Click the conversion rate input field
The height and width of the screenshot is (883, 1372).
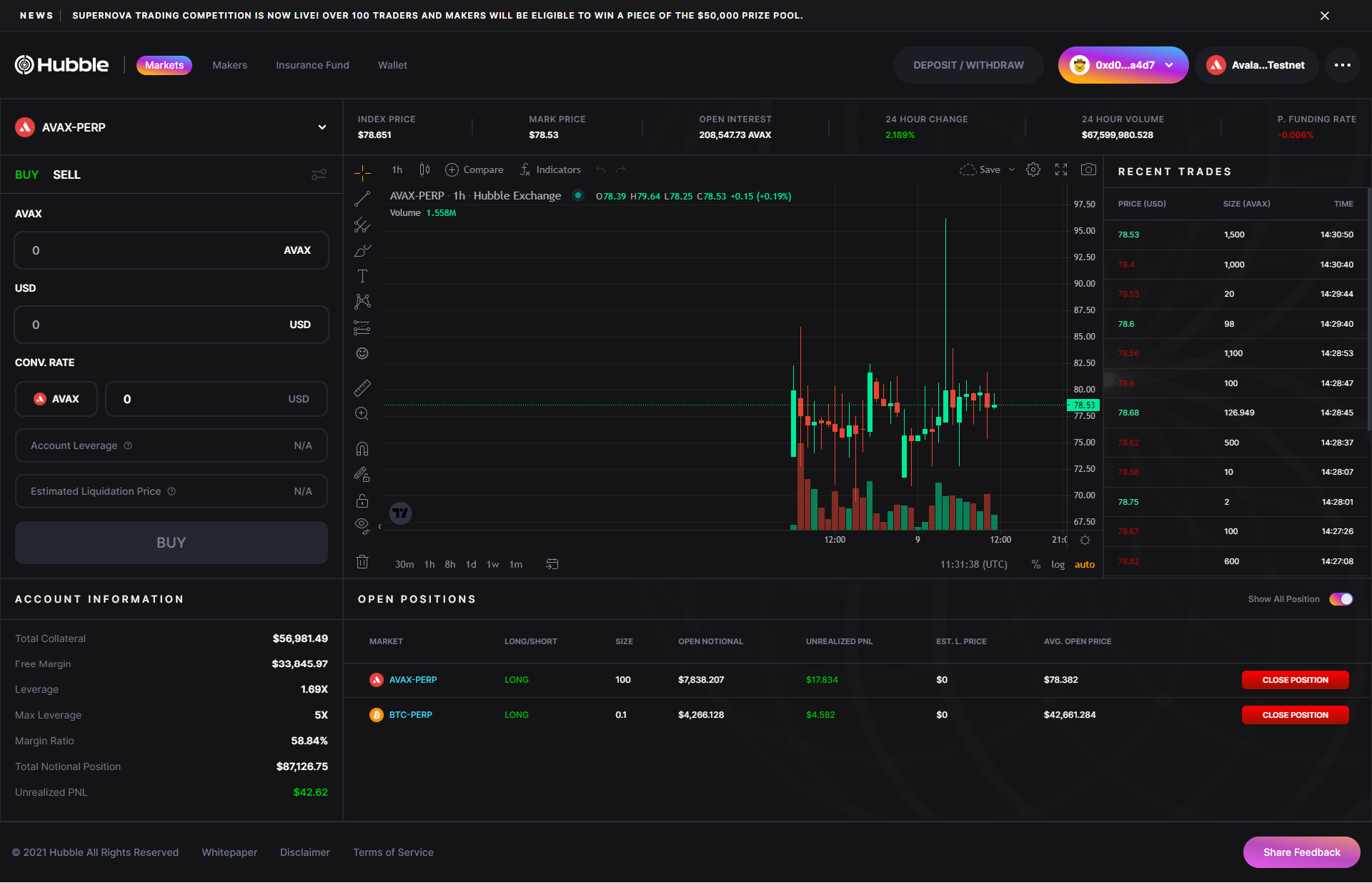point(217,399)
